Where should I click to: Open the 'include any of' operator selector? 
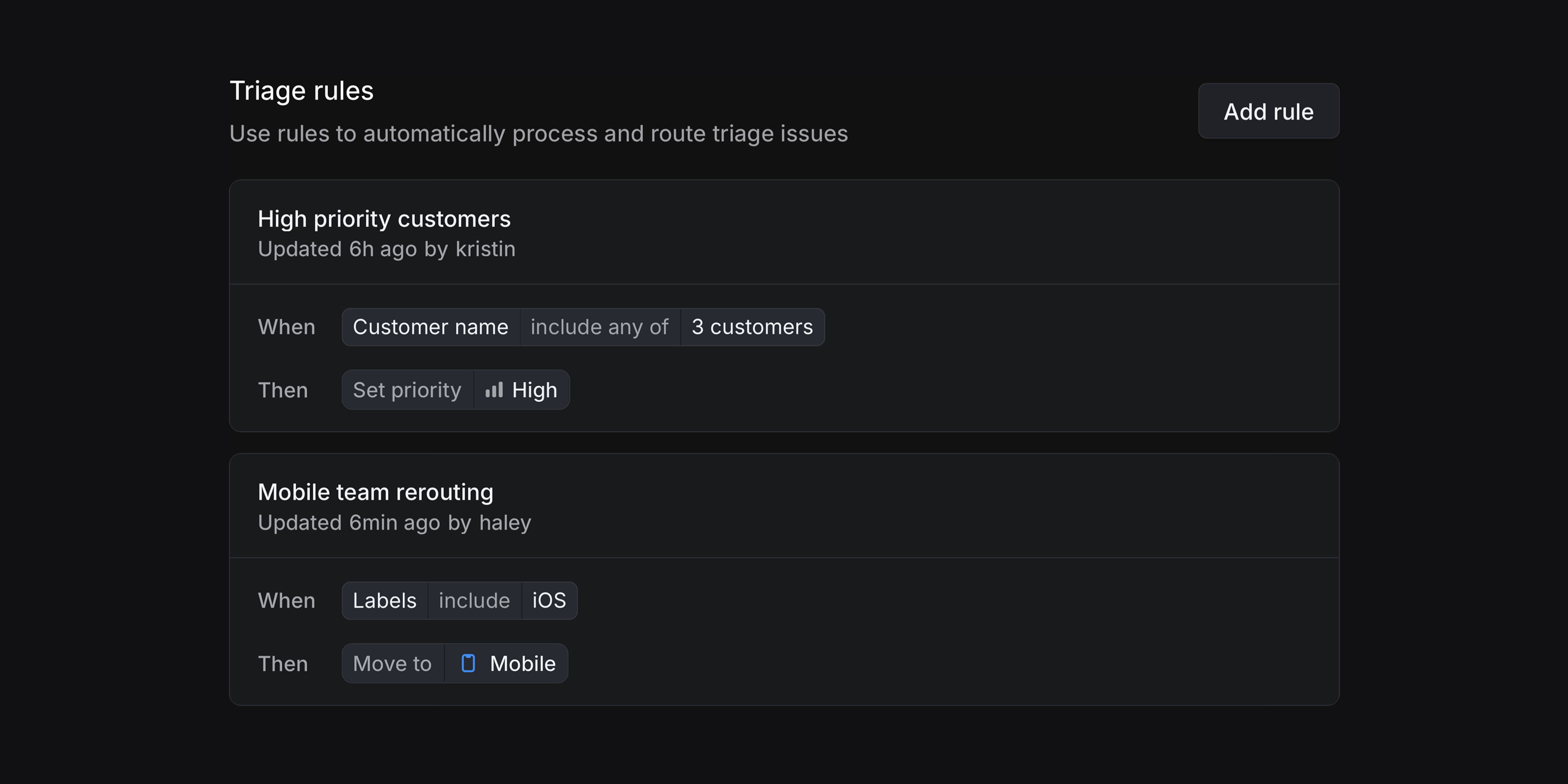coord(600,327)
